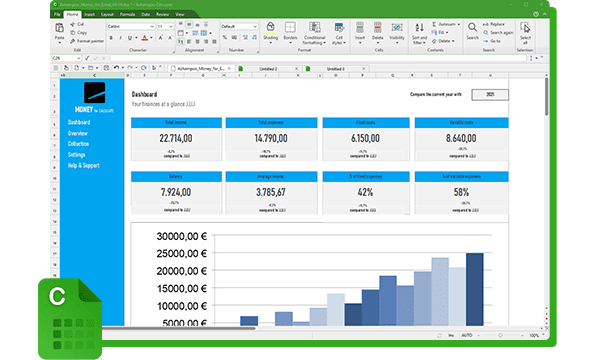This screenshot has height=360, width=600.
Task: Click the vertical scrollbar on the right
Action: pos(546,96)
